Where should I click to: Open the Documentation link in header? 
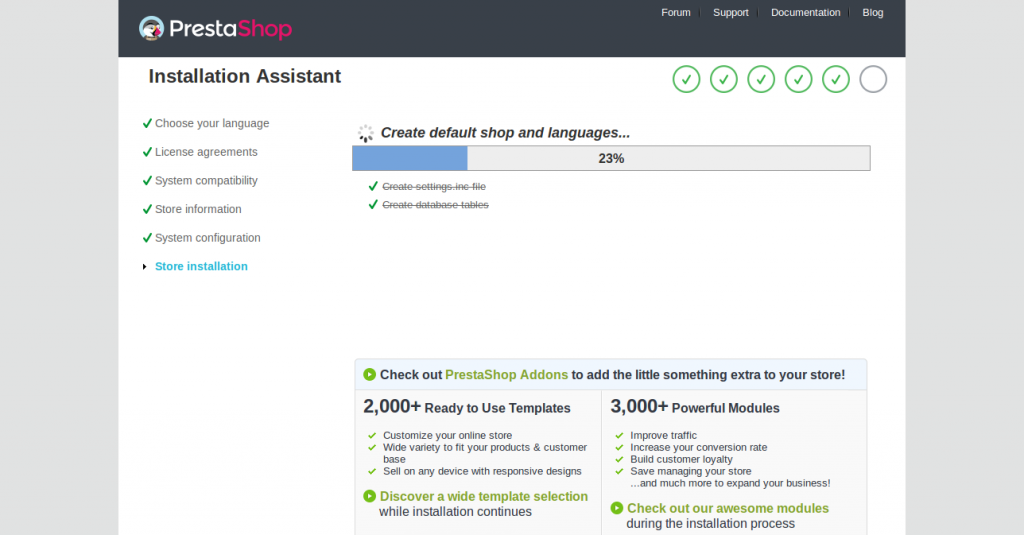[805, 12]
